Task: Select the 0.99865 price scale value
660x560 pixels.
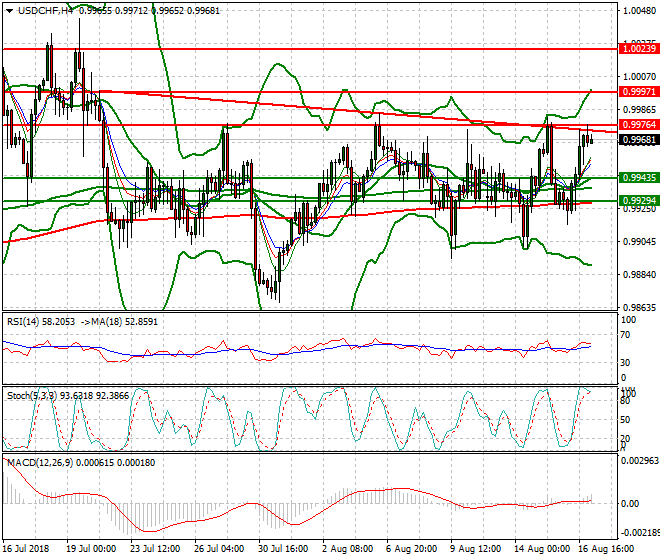Action: pyautogui.click(x=639, y=110)
